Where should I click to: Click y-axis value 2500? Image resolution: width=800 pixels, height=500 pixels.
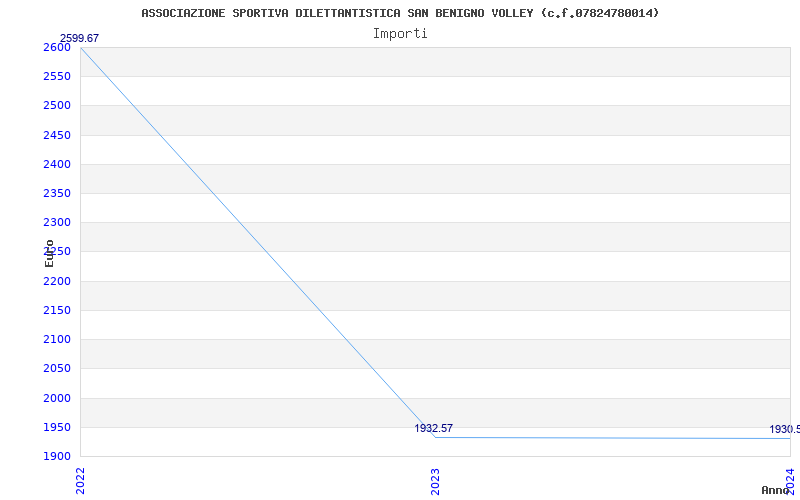coord(57,106)
